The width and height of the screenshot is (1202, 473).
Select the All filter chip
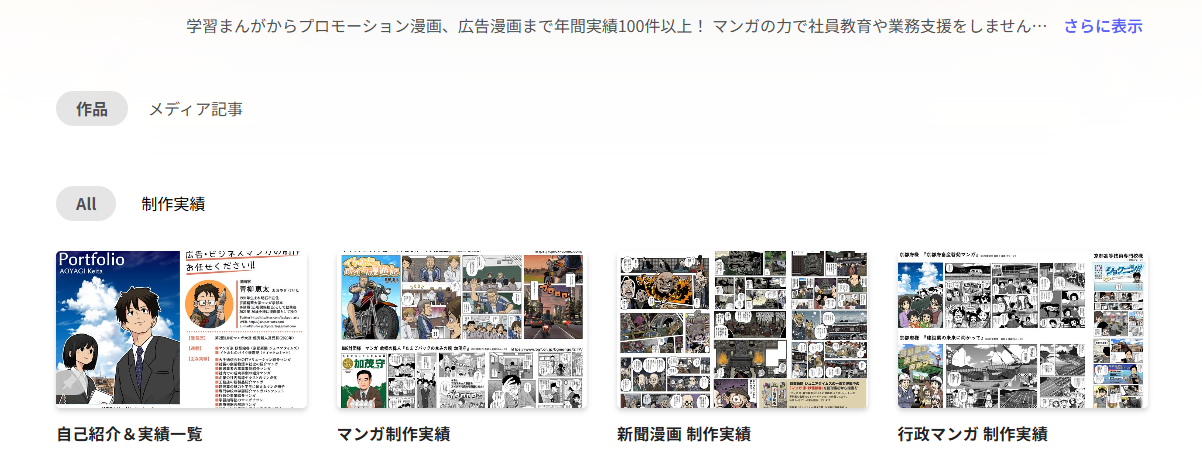[x=86, y=204]
